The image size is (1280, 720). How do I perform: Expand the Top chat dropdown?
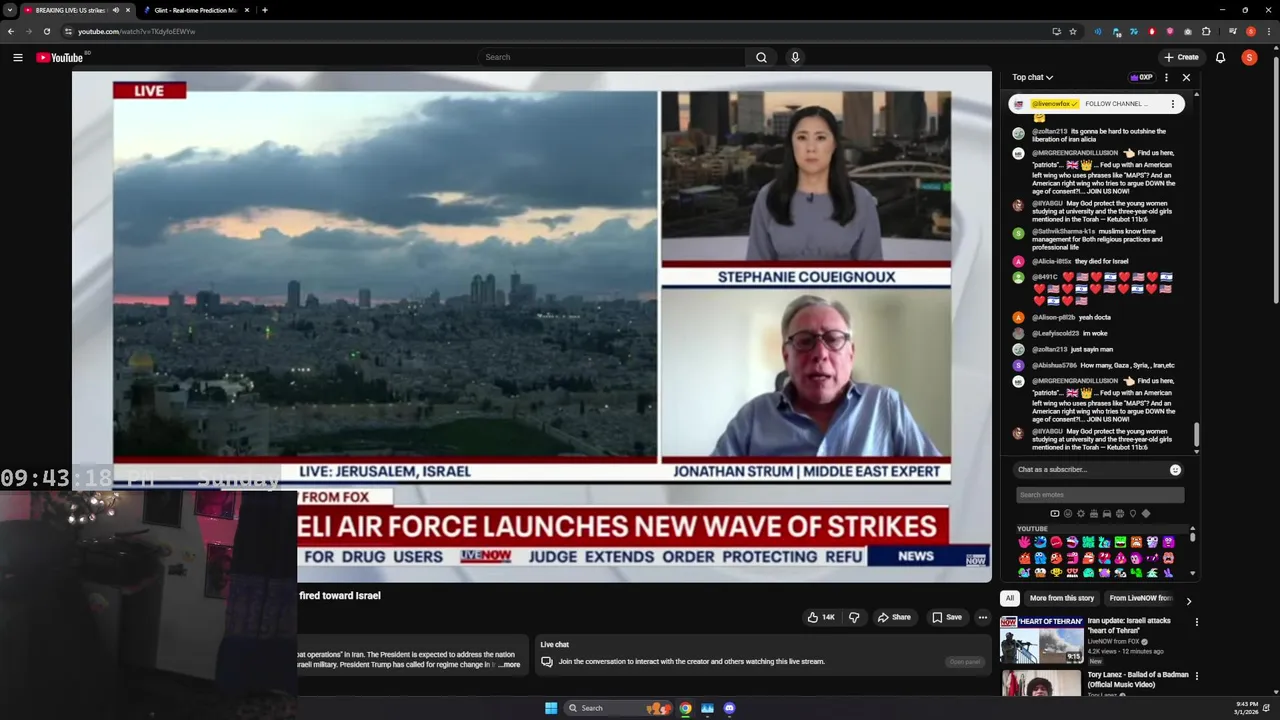(1032, 77)
